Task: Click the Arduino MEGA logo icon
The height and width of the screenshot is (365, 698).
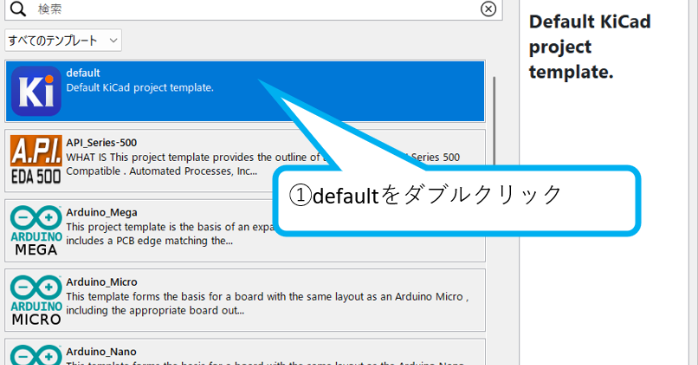Action: (36, 231)
